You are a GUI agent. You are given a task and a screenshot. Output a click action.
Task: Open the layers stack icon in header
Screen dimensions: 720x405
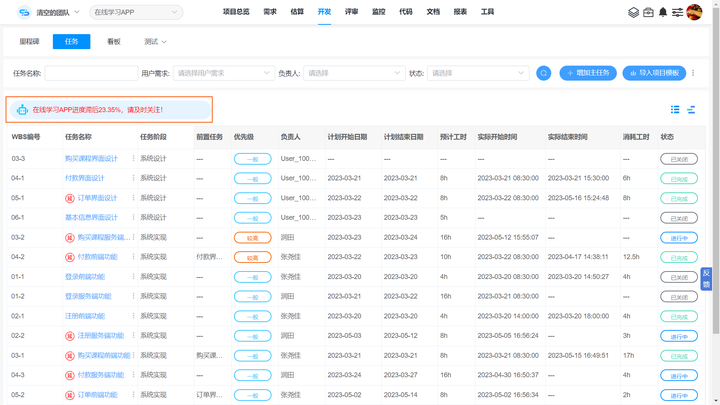coord(633,12)
